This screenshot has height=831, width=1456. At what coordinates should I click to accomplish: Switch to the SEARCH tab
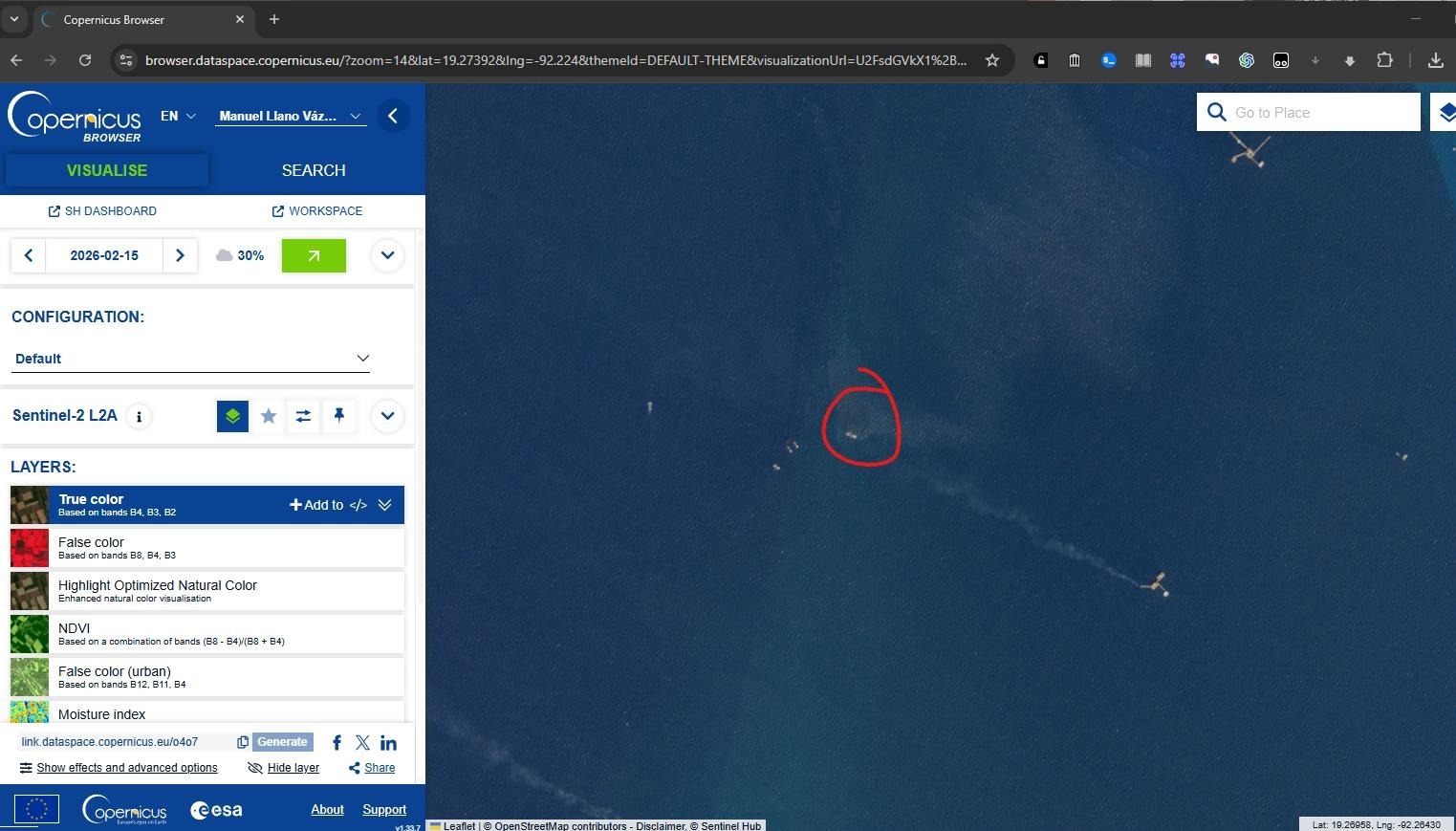(x=314, y=170)
